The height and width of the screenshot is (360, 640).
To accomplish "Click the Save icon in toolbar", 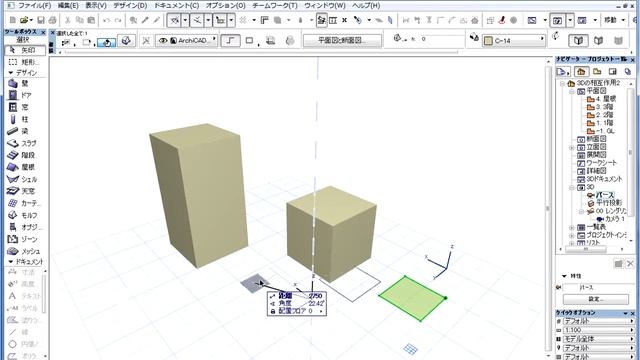I will click(x=41, y=20).
